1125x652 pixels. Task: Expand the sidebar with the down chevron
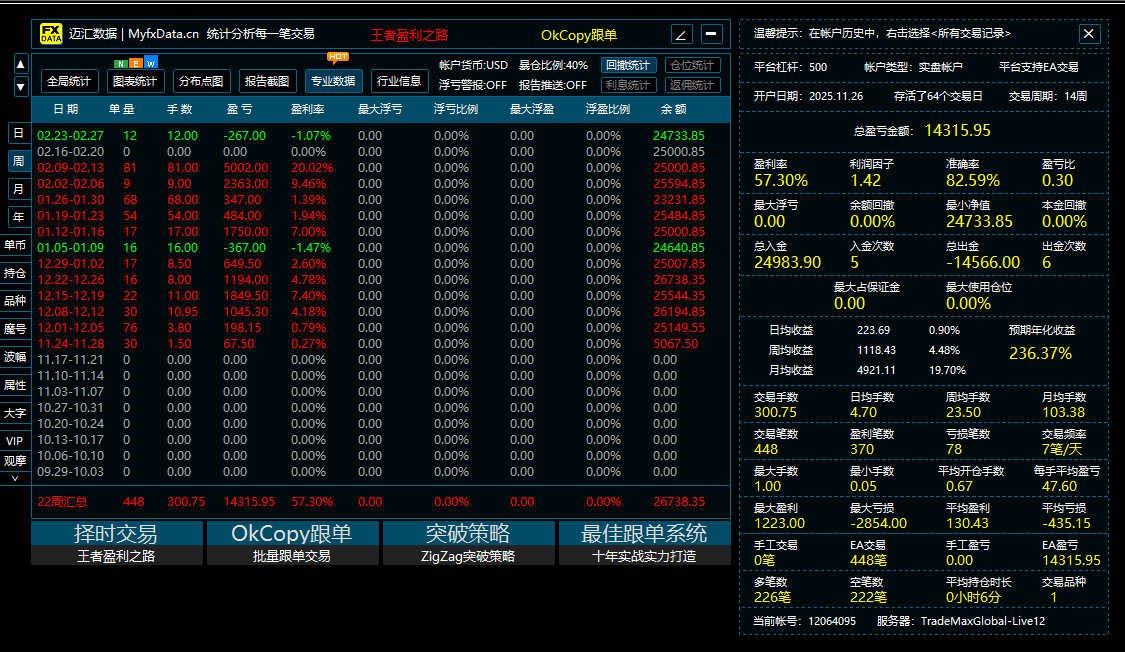tap(20, 87)
